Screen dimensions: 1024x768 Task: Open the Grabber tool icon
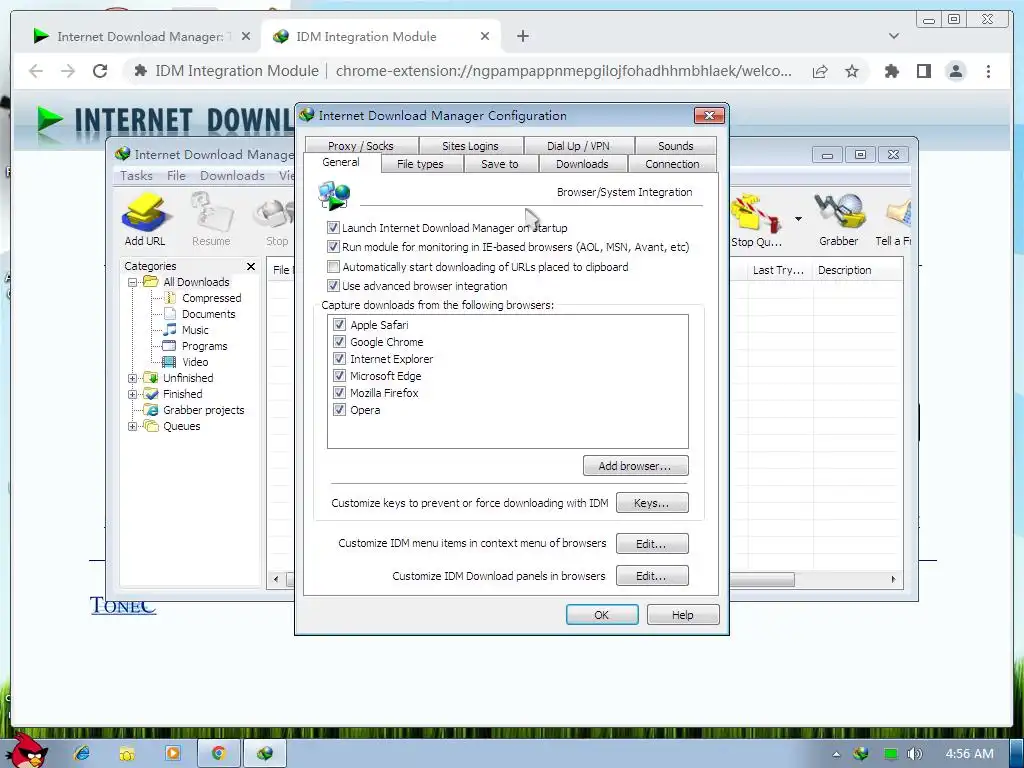pos(839,212)
